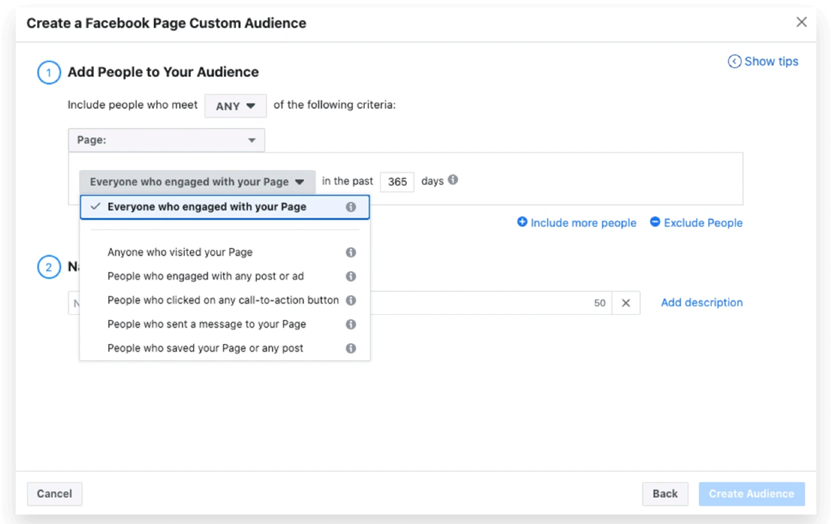Click the 365 days input field
The height and width of the screenshot is (524, 831).
(x=397, y=182)
